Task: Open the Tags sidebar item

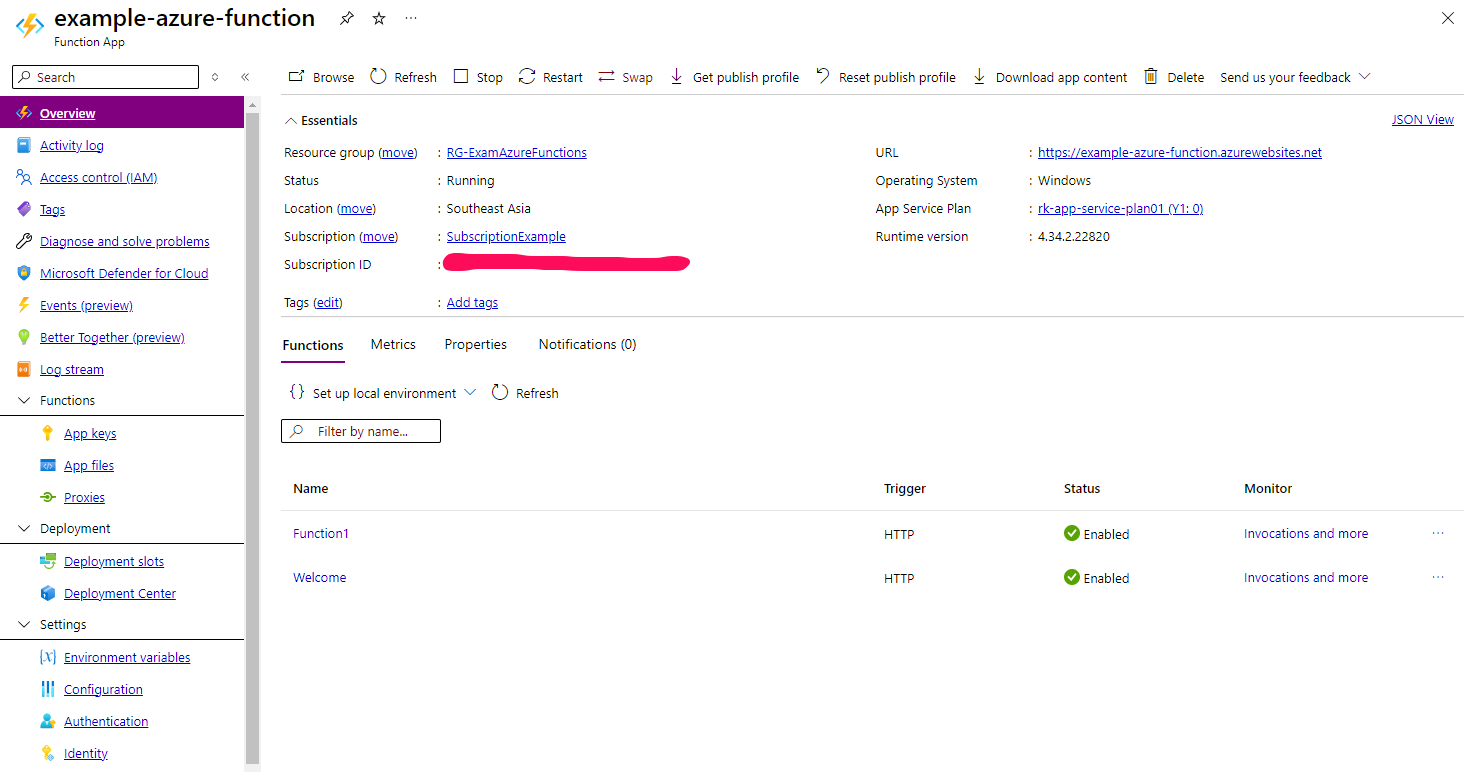Action: pyautogui.click(x=52, y=209)
